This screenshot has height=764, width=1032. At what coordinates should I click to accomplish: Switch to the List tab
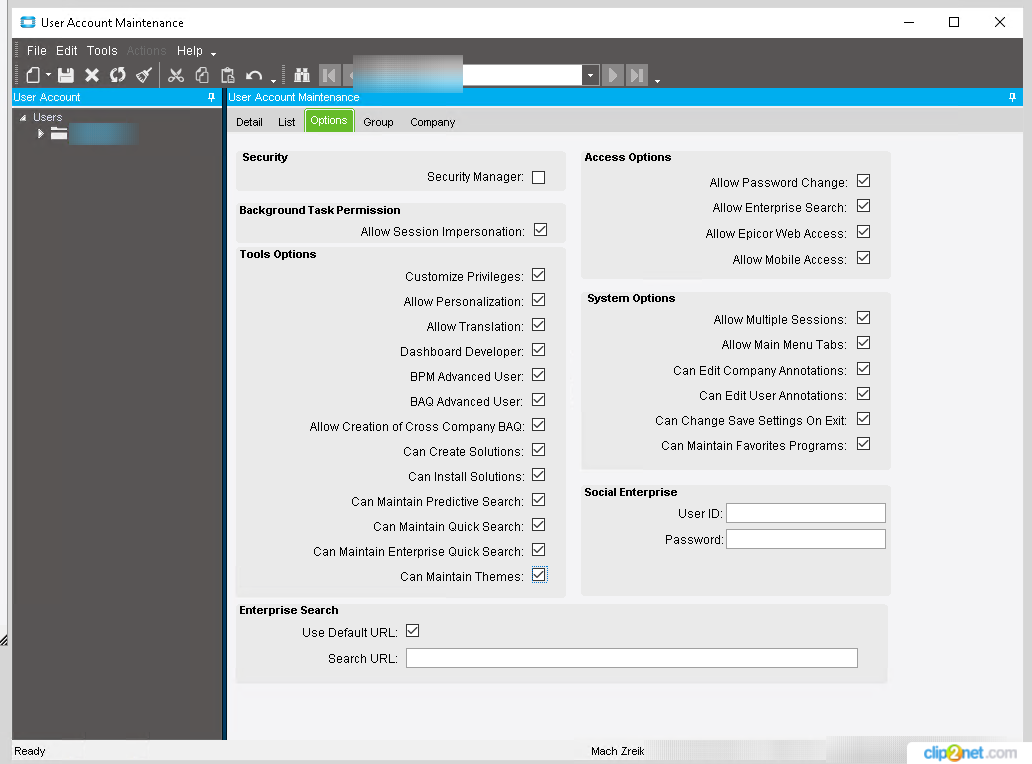tap(286, 122)
